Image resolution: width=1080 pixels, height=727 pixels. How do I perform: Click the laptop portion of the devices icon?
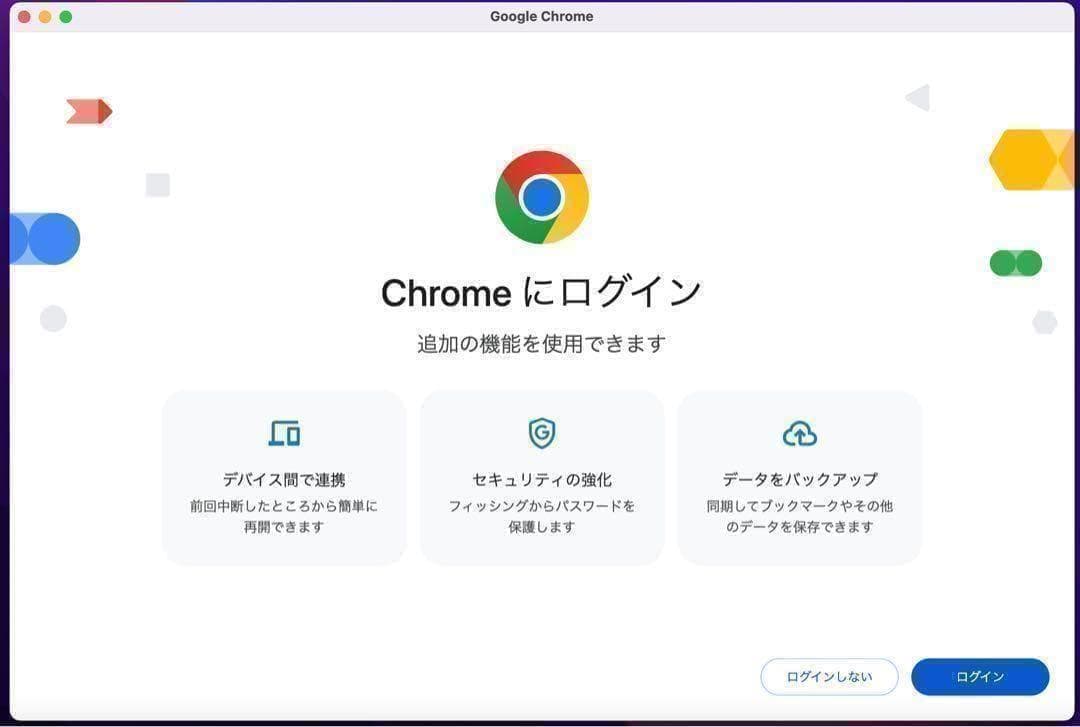(x=278, y=431)
